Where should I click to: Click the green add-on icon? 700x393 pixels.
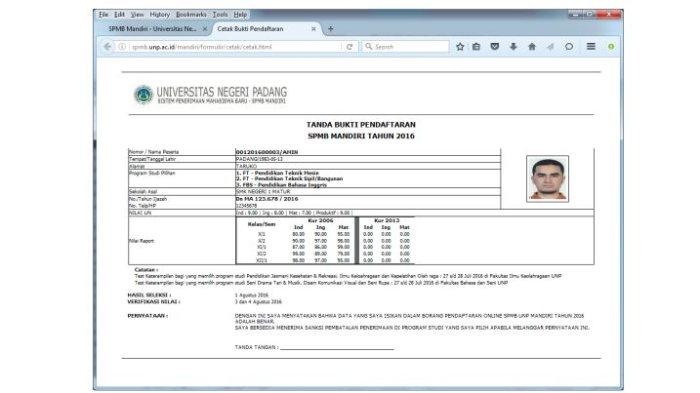pos(611,46)
